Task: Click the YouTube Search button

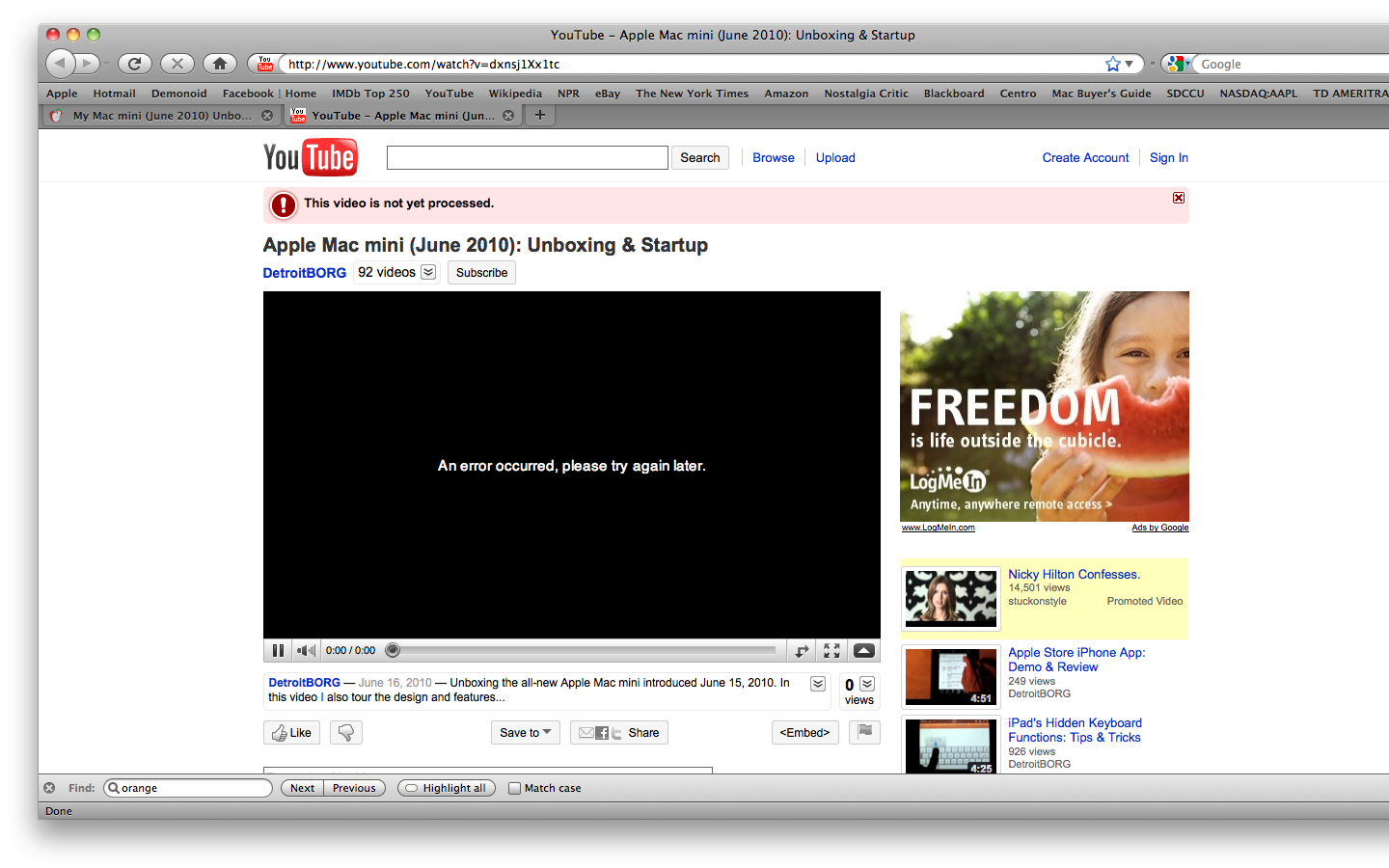Action: pyautogui.click(x=700, y=157)
